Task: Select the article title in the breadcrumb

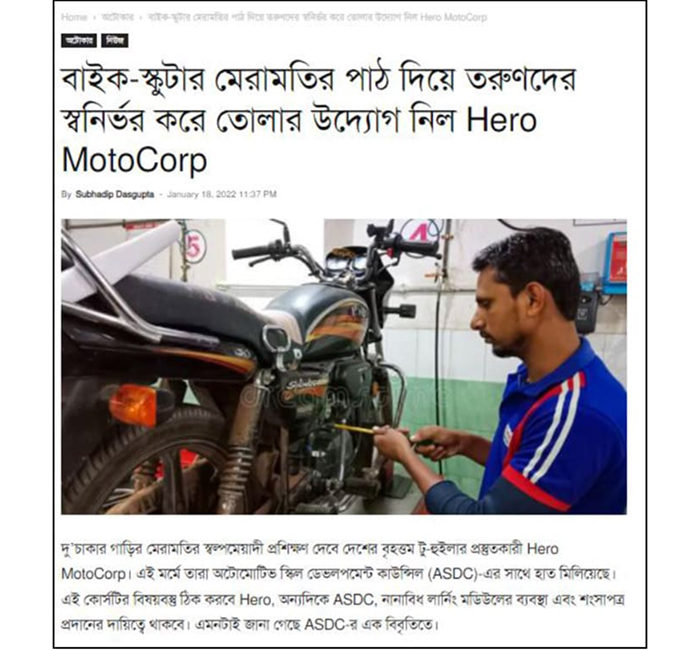Action: [x=317, y=17]
